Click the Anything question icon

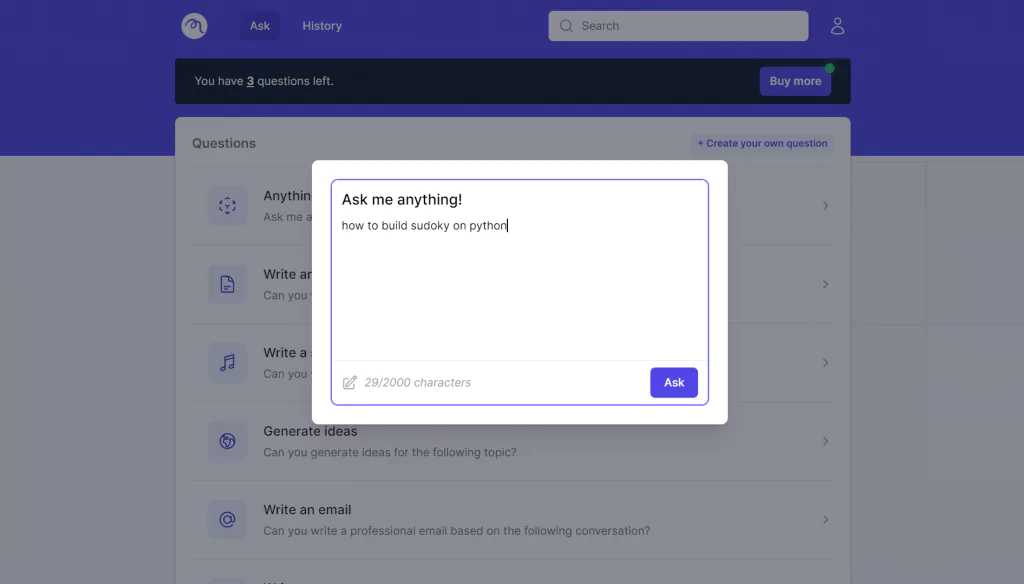[227, 206]
